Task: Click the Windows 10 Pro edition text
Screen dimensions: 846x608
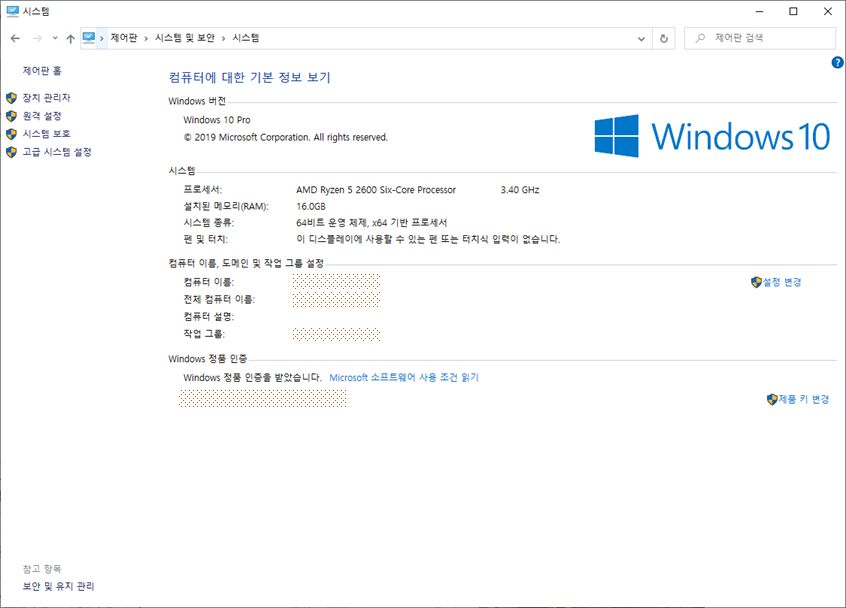Action: (217, 120)
